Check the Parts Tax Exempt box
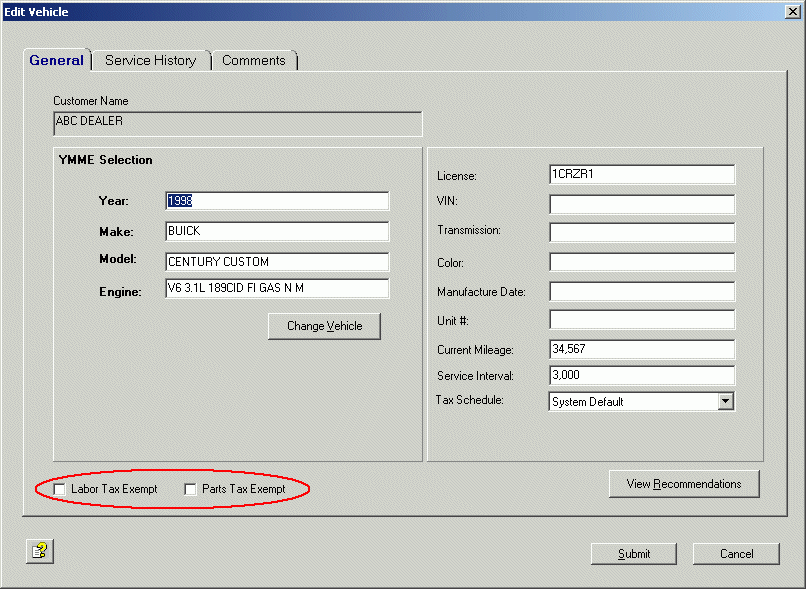 191,489
